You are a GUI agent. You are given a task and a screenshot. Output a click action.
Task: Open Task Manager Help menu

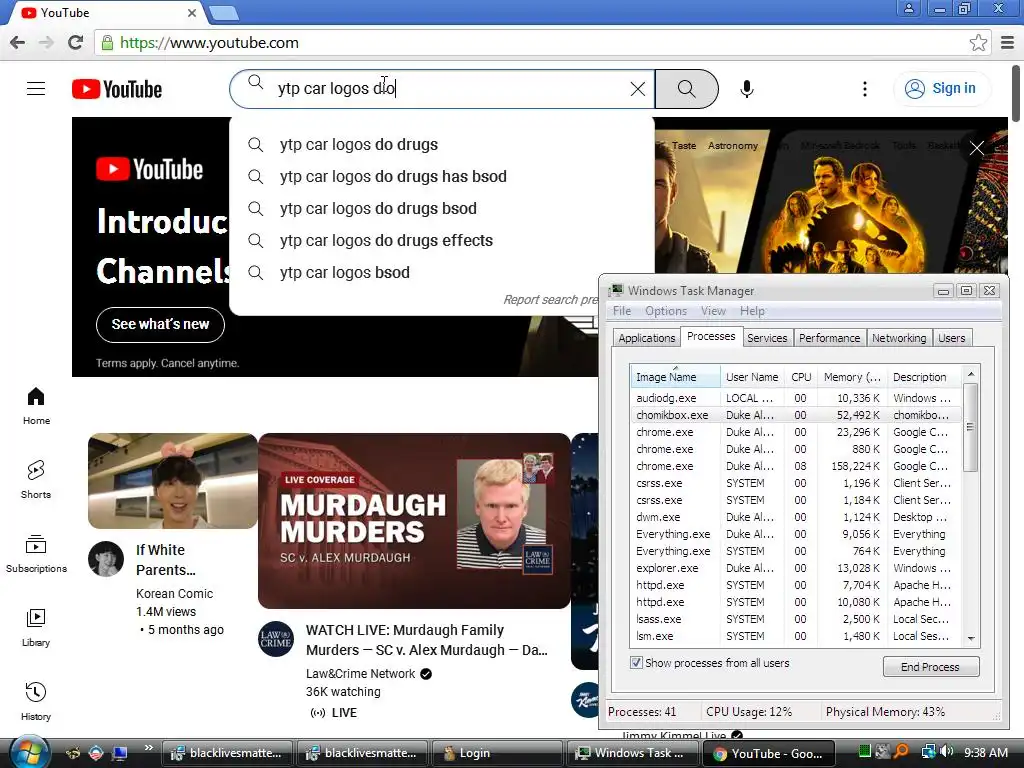[752, 311]
